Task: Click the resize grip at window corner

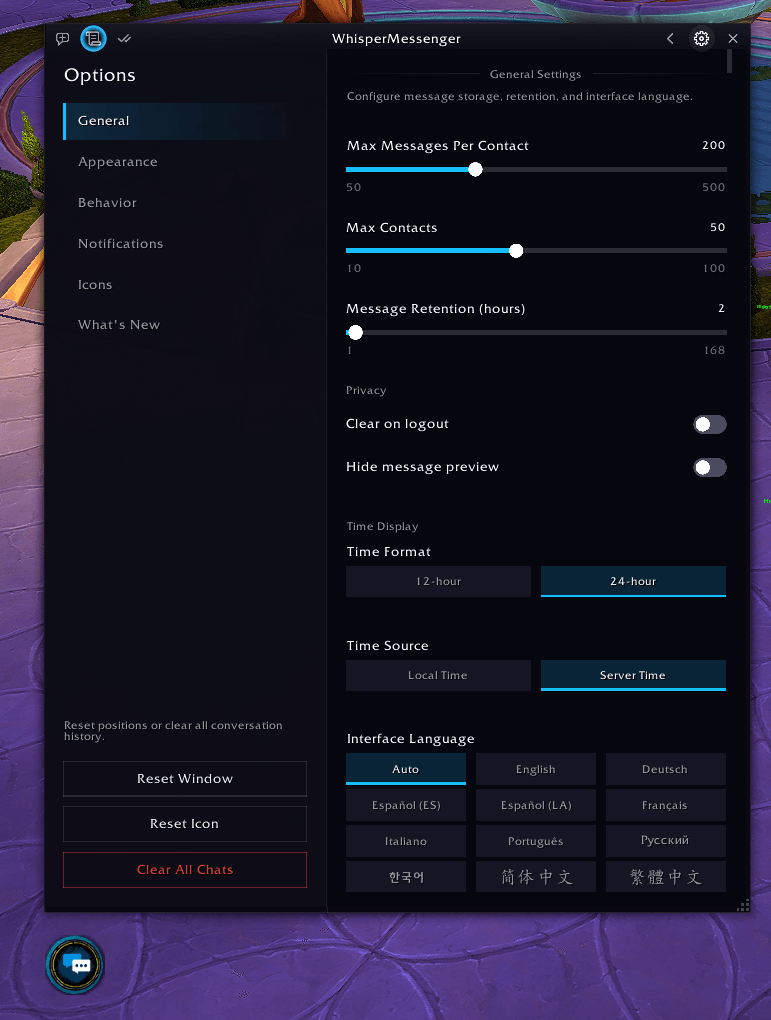Action: (x=743, y=905)
